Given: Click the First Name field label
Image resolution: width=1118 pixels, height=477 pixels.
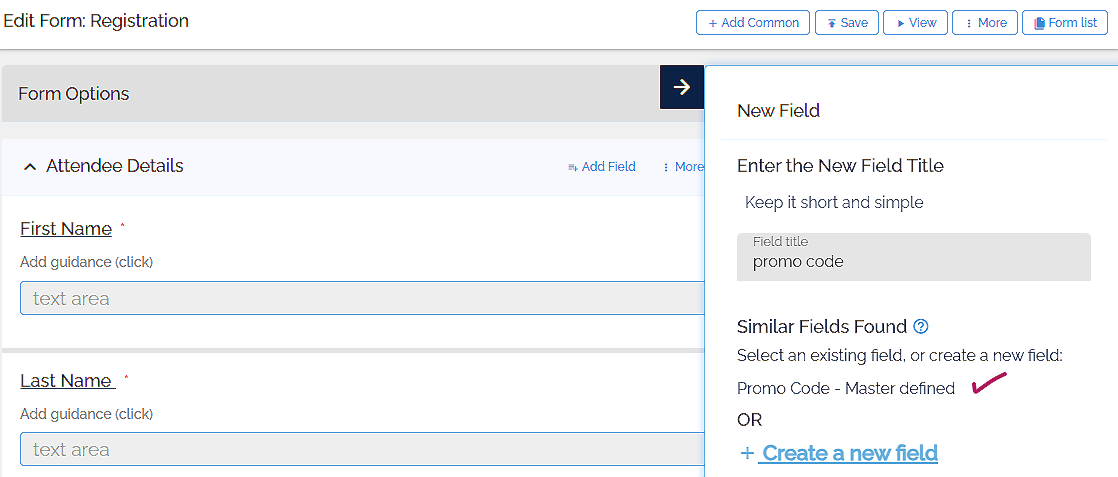Looking at the screenshot, I should coord(66,229).
